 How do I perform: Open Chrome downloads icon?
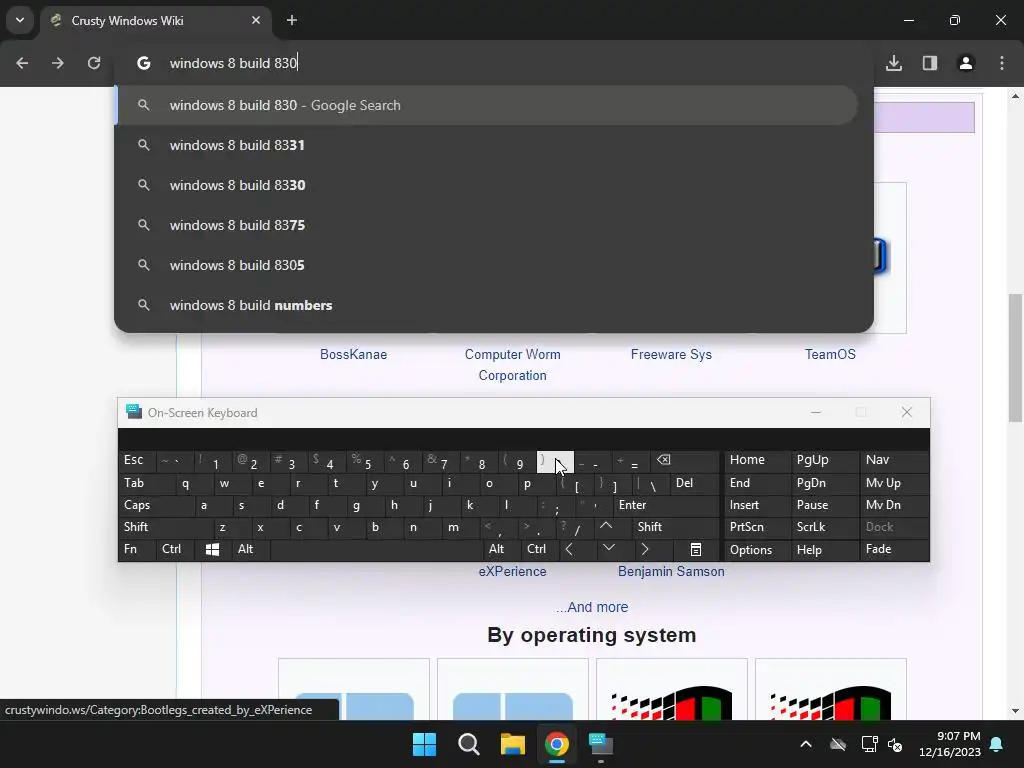point(894,63)
